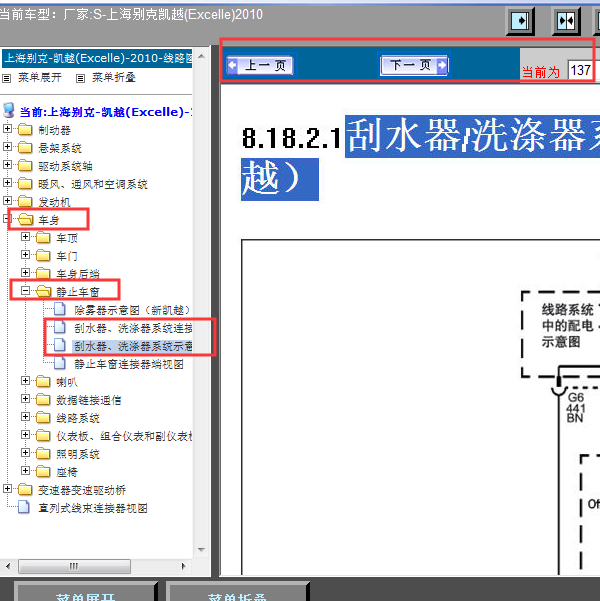600x601 pixels.
Task: Click 菜单折叠 link above the tree
Action: [114, 78]
